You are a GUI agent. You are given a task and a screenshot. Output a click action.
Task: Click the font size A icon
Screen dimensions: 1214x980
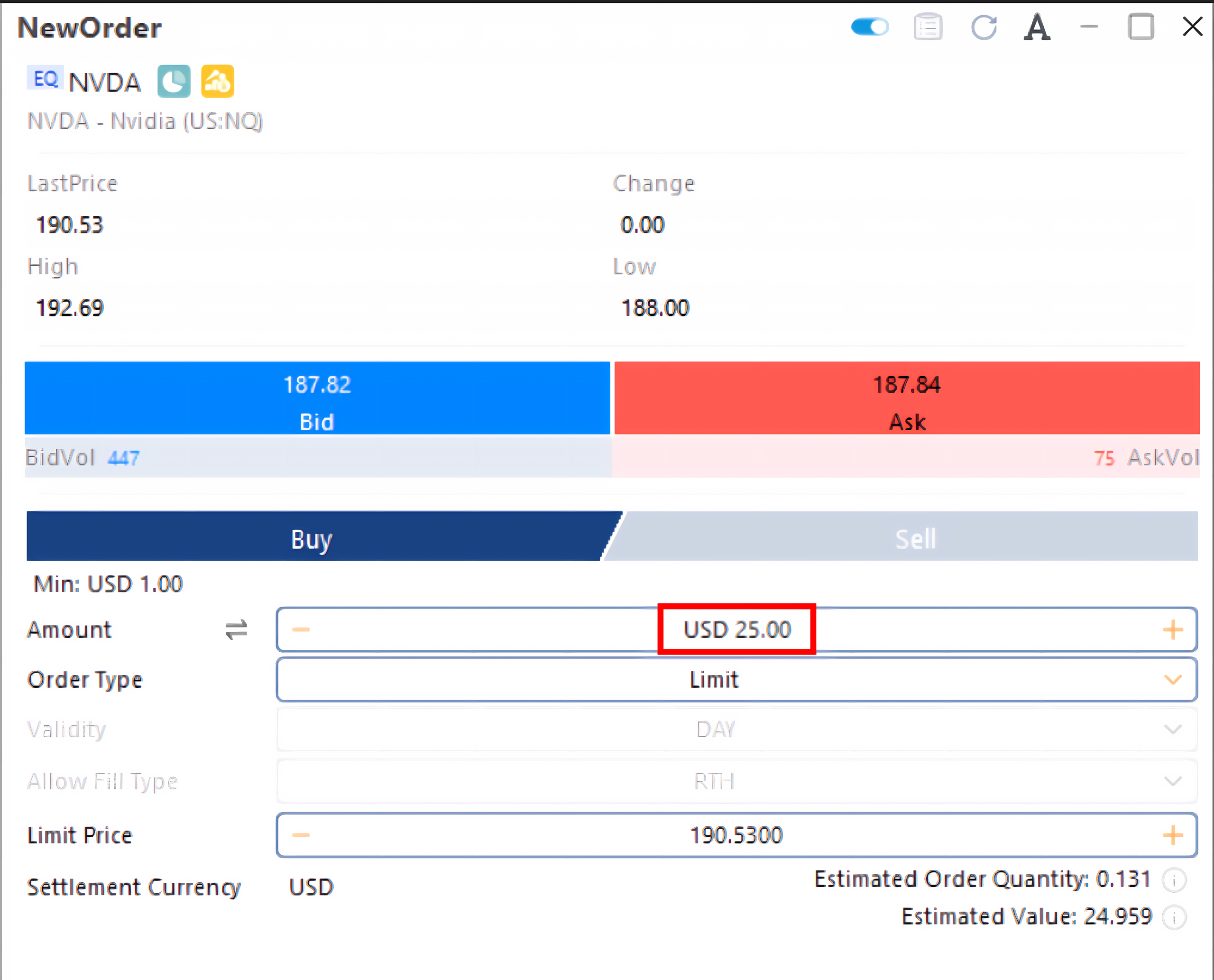tap(1037, 27)
